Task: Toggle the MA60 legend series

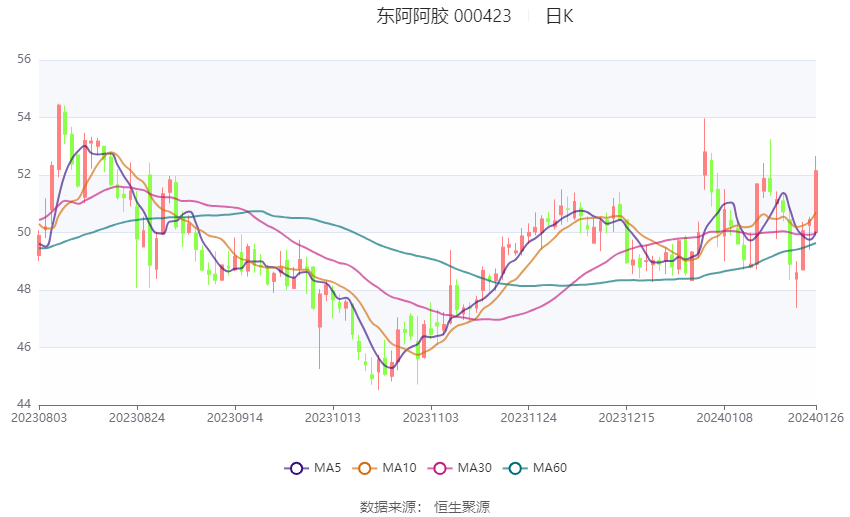Action: (x=535, y=468)
